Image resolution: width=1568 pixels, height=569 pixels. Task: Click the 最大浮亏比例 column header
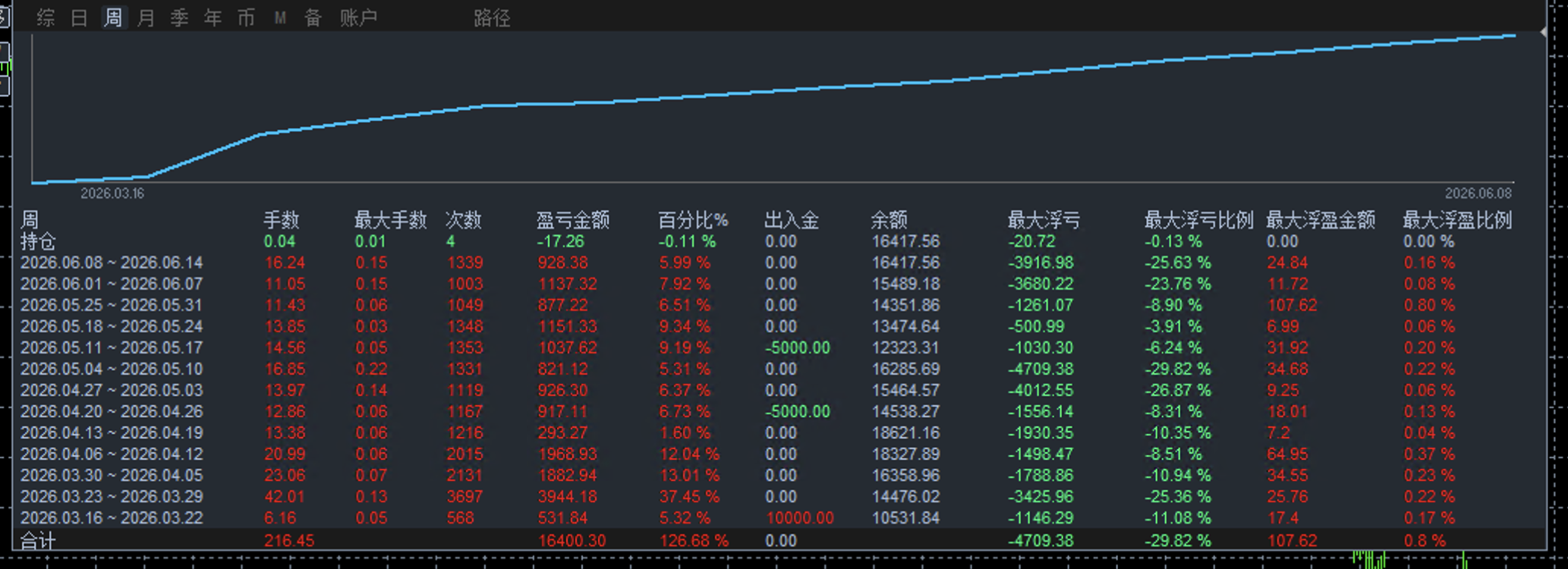click(1198, 220)
